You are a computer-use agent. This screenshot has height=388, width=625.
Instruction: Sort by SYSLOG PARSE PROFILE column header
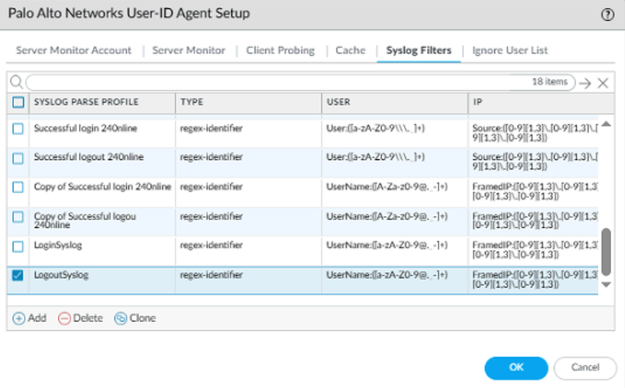86,102
